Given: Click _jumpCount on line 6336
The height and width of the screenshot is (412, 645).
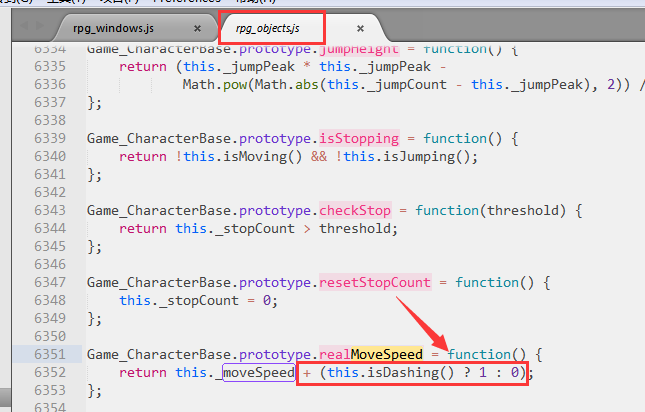Looking at the screenshot, I should [405, 85].
